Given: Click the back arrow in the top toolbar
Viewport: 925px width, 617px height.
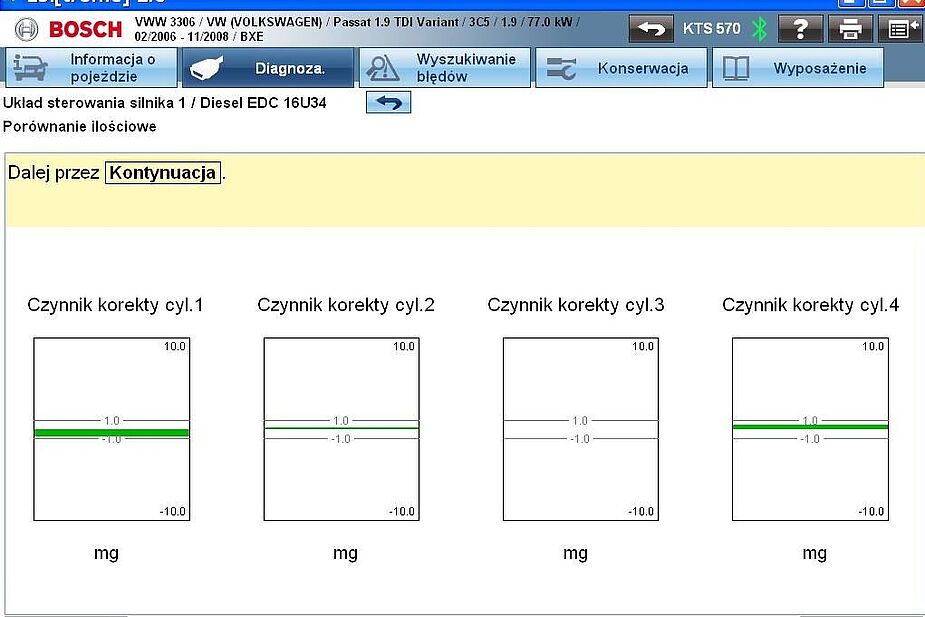Looking at the screenshot, I should (651, 28).
